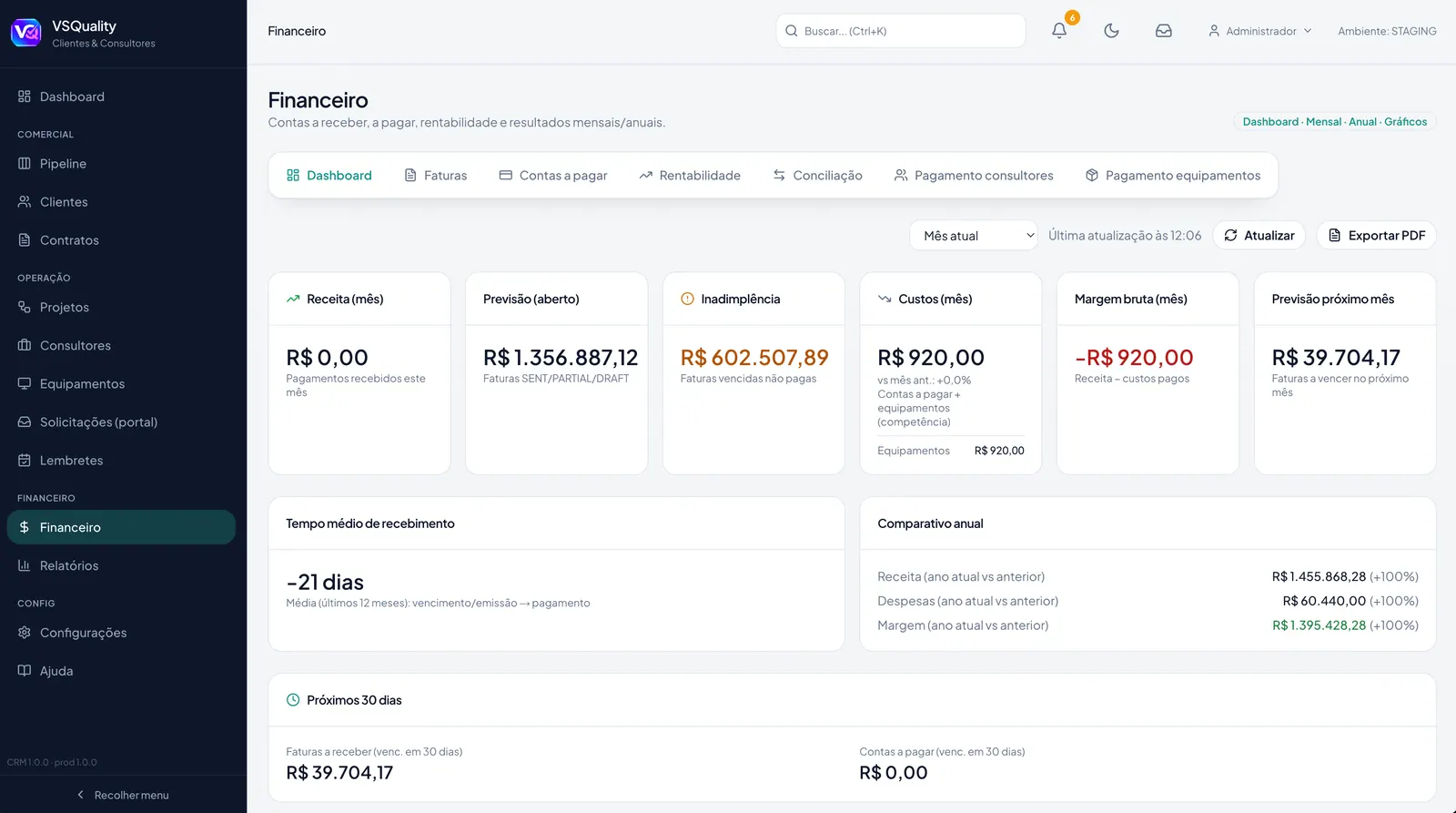Switch to the Faturas tab
Viewport: 1456px width, 813px height.
(x=436, y=175)
